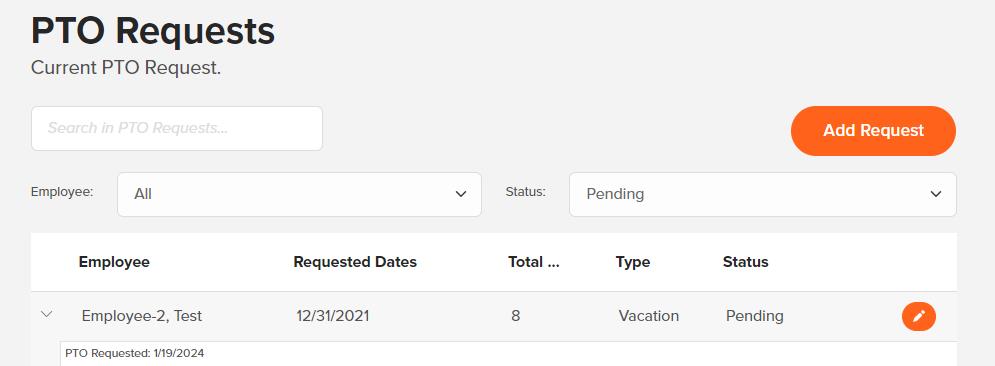Click the Pending status cell in the row
Image resolution: width=995 pixels, height=366 pixels.
(754, 316)
